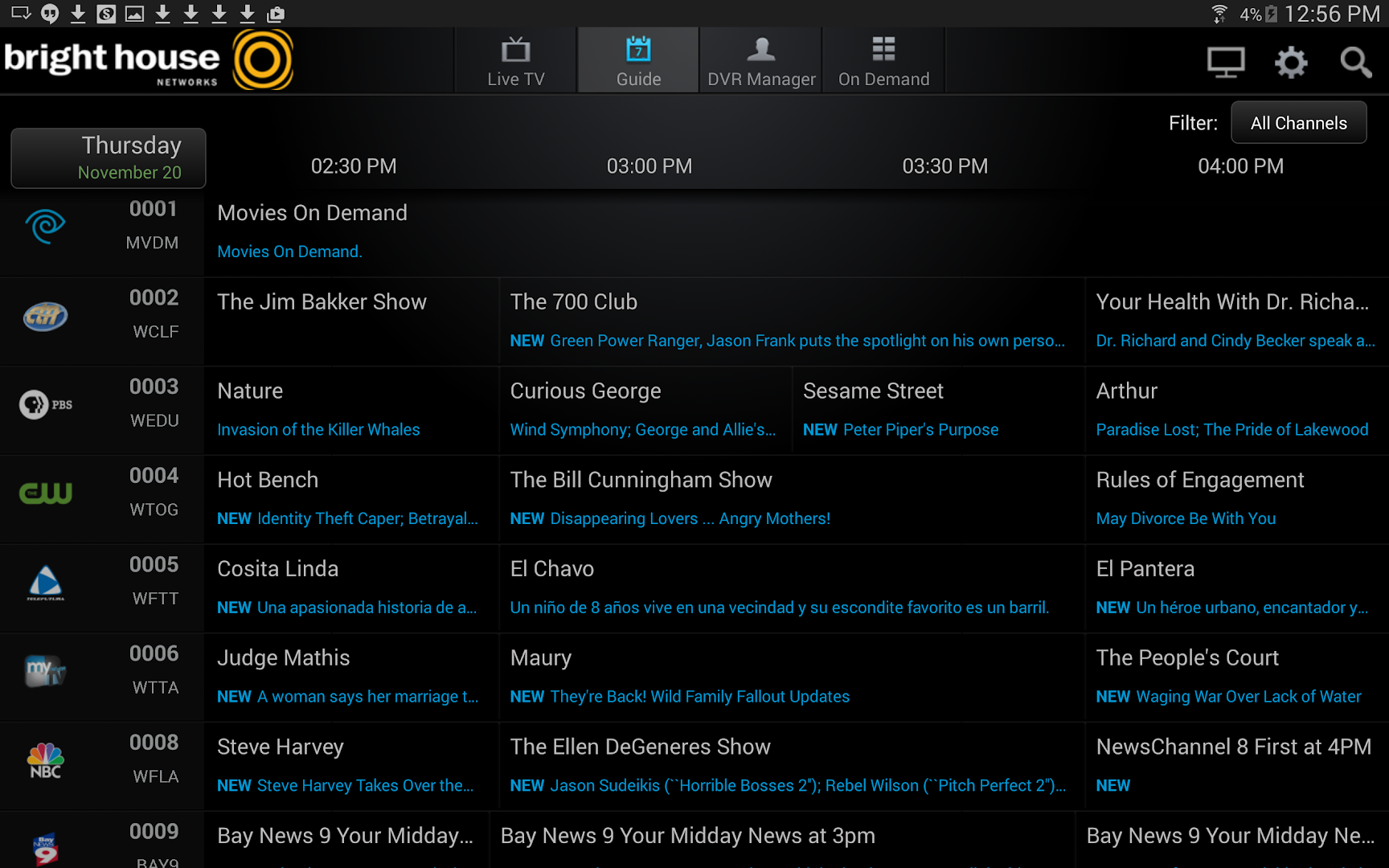The height and width of the screenshot is (868, 1389).
Task: Choose the Curious George program
Action: (645, 411)
